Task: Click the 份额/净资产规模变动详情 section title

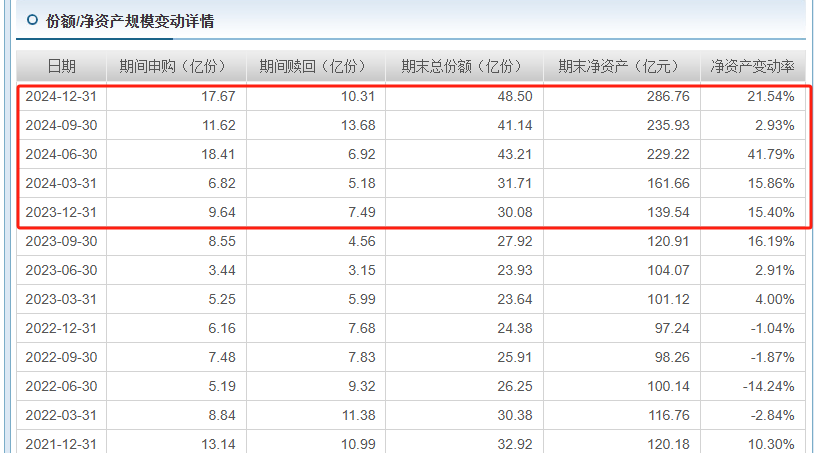Action: click(130, 21)
